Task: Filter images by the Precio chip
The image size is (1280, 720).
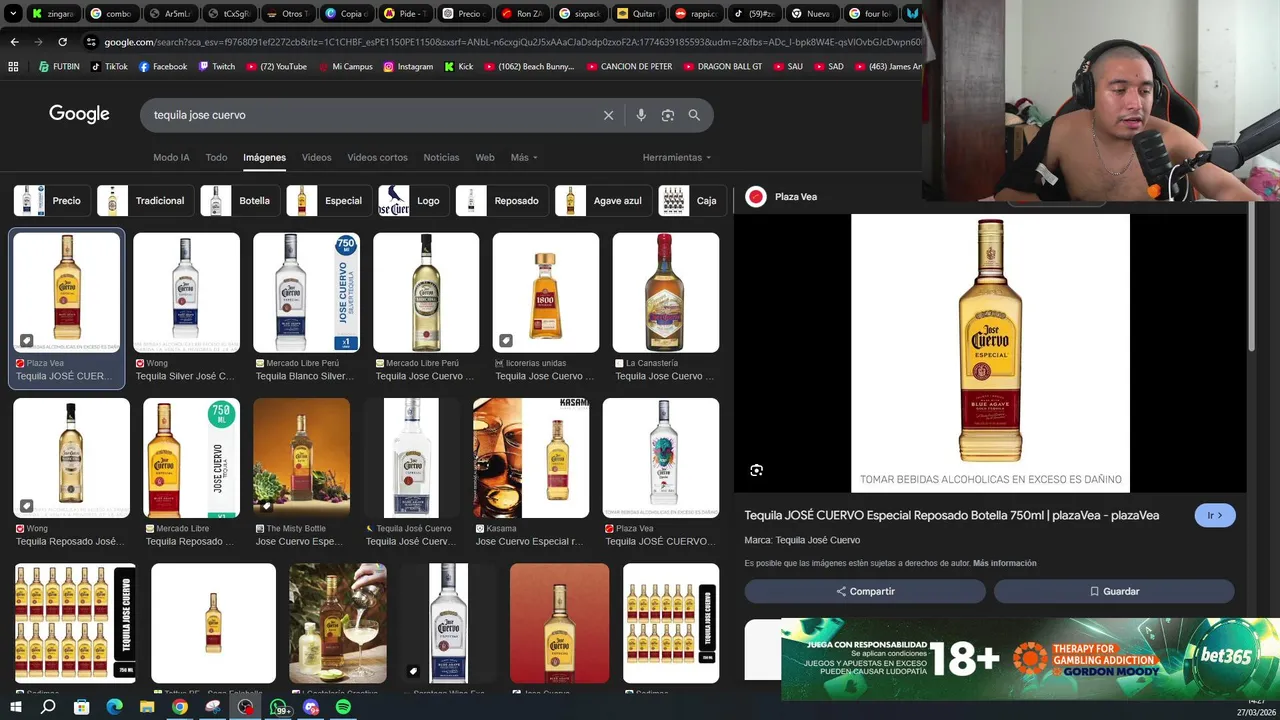Action: (x=51, y=201)
